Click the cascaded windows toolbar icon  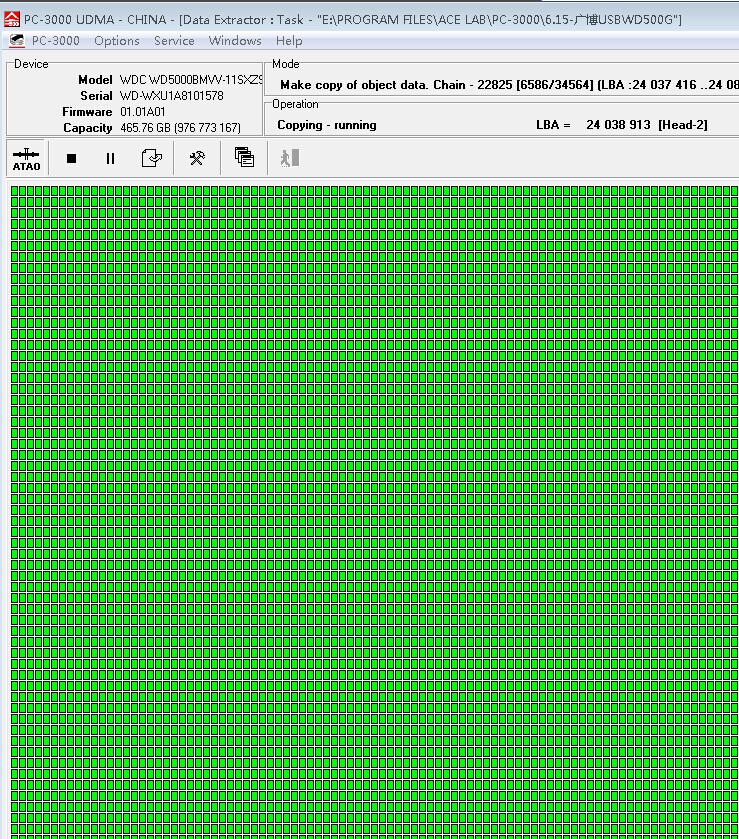click(x=244, y=157)
